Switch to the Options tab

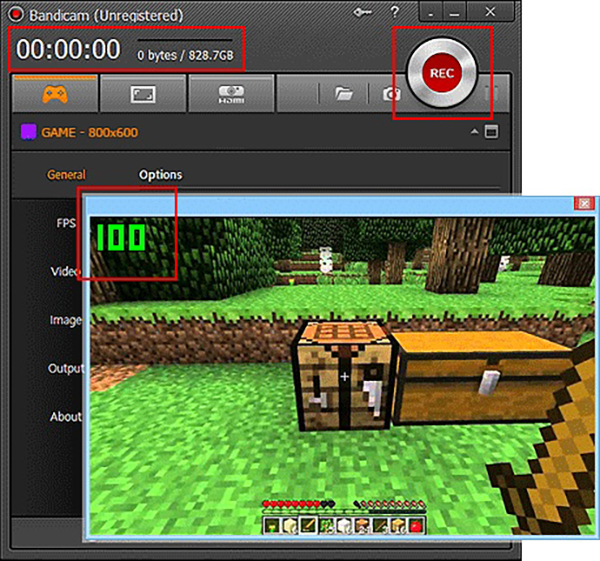coord(160,175)
